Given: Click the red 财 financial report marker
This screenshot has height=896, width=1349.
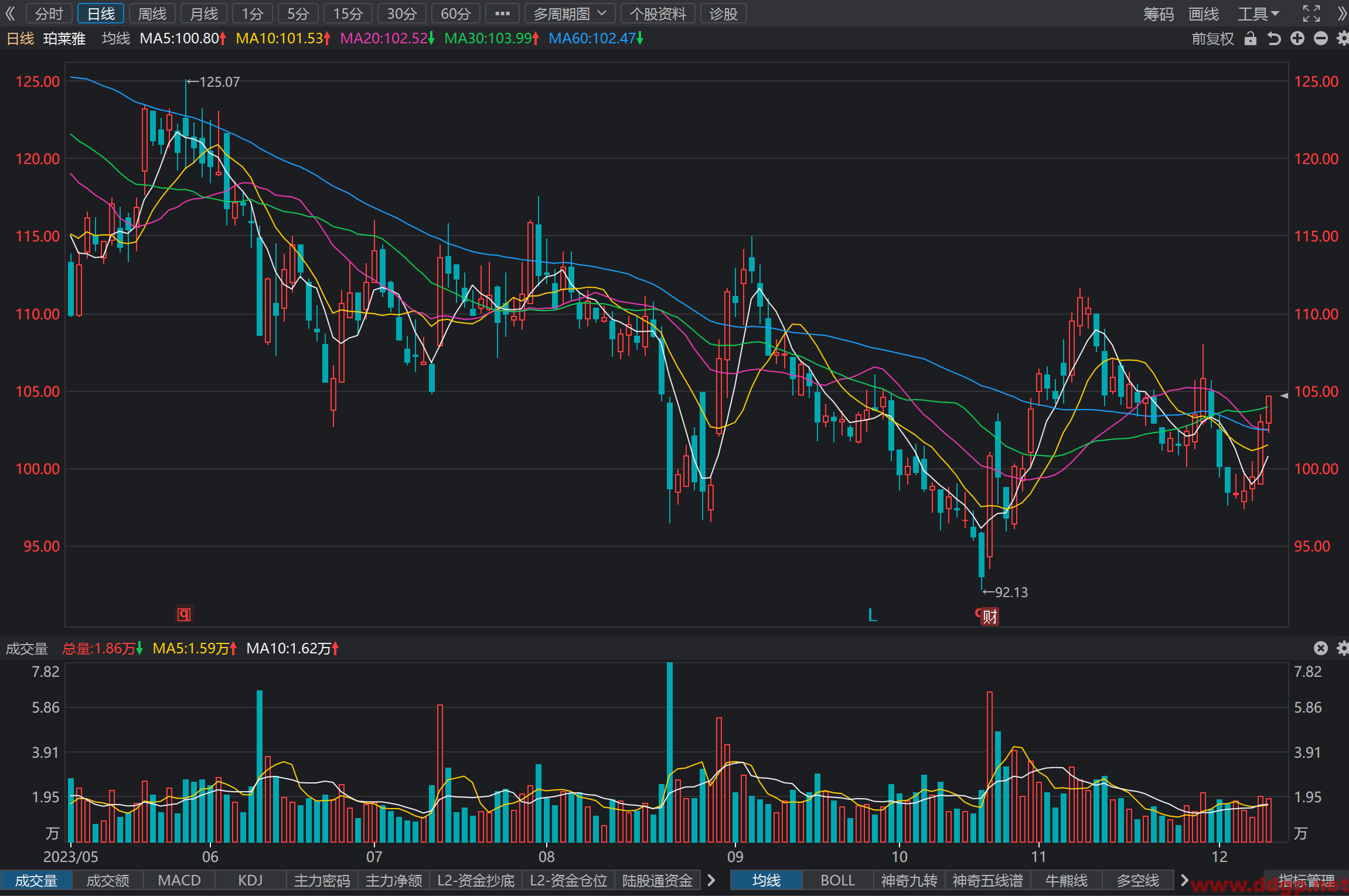Looking at the screenshot, I should 990,616.
